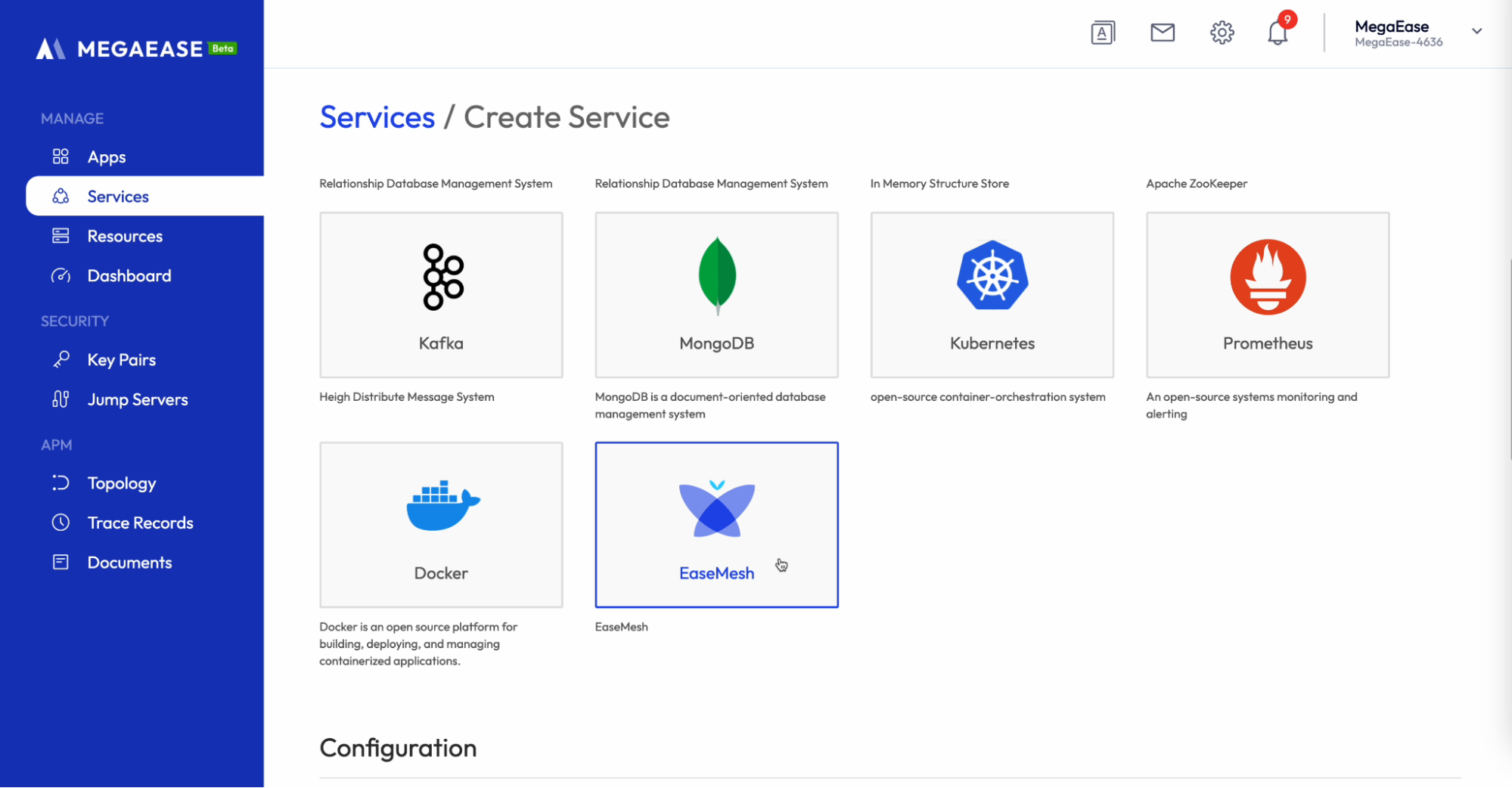Expand the MegaEase account dropdown chevron
1512x788 pixels.
pyautogui.click(x=1476, y=32)
